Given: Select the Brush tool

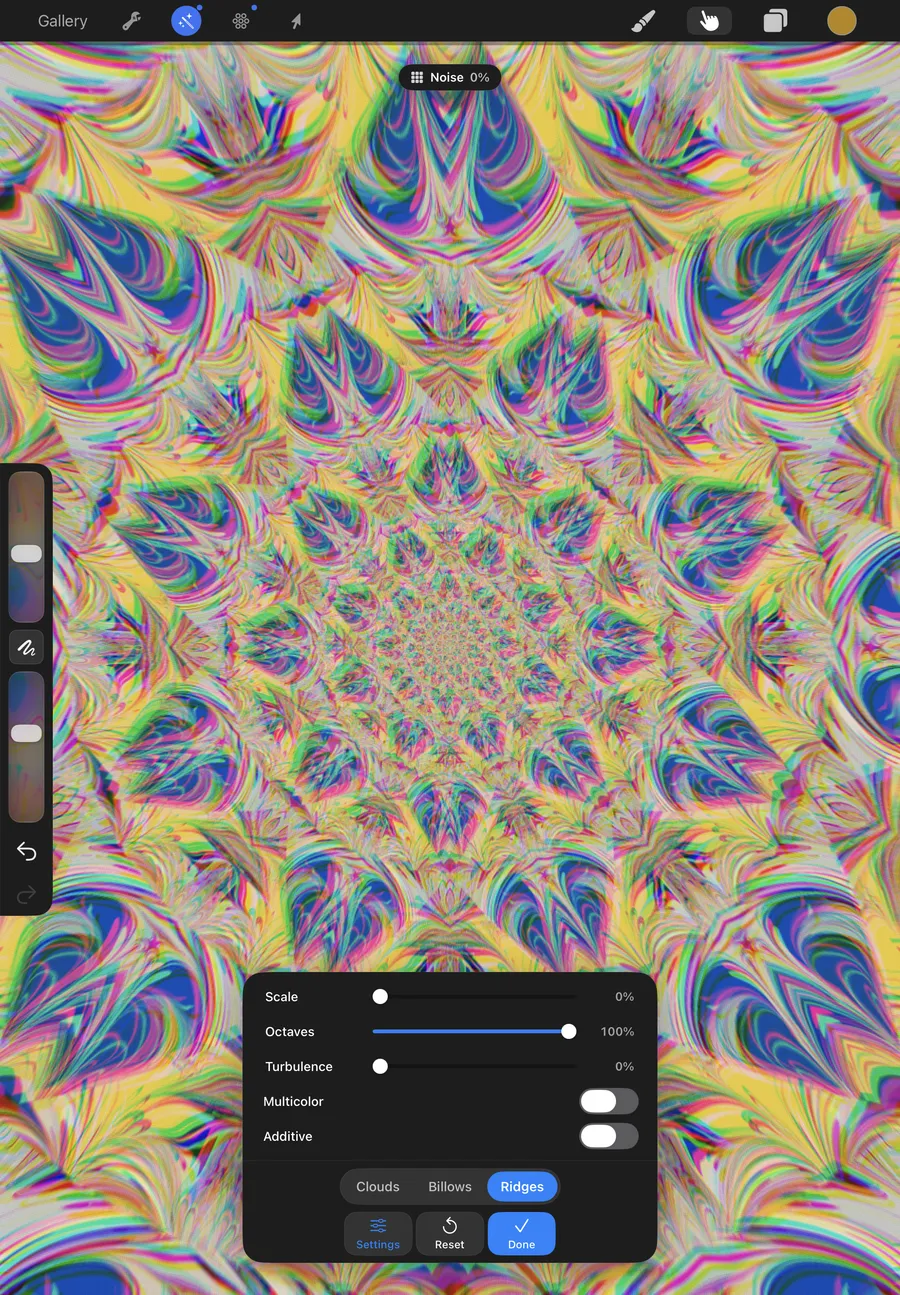Looking at the screenshot, I should 644,21.
